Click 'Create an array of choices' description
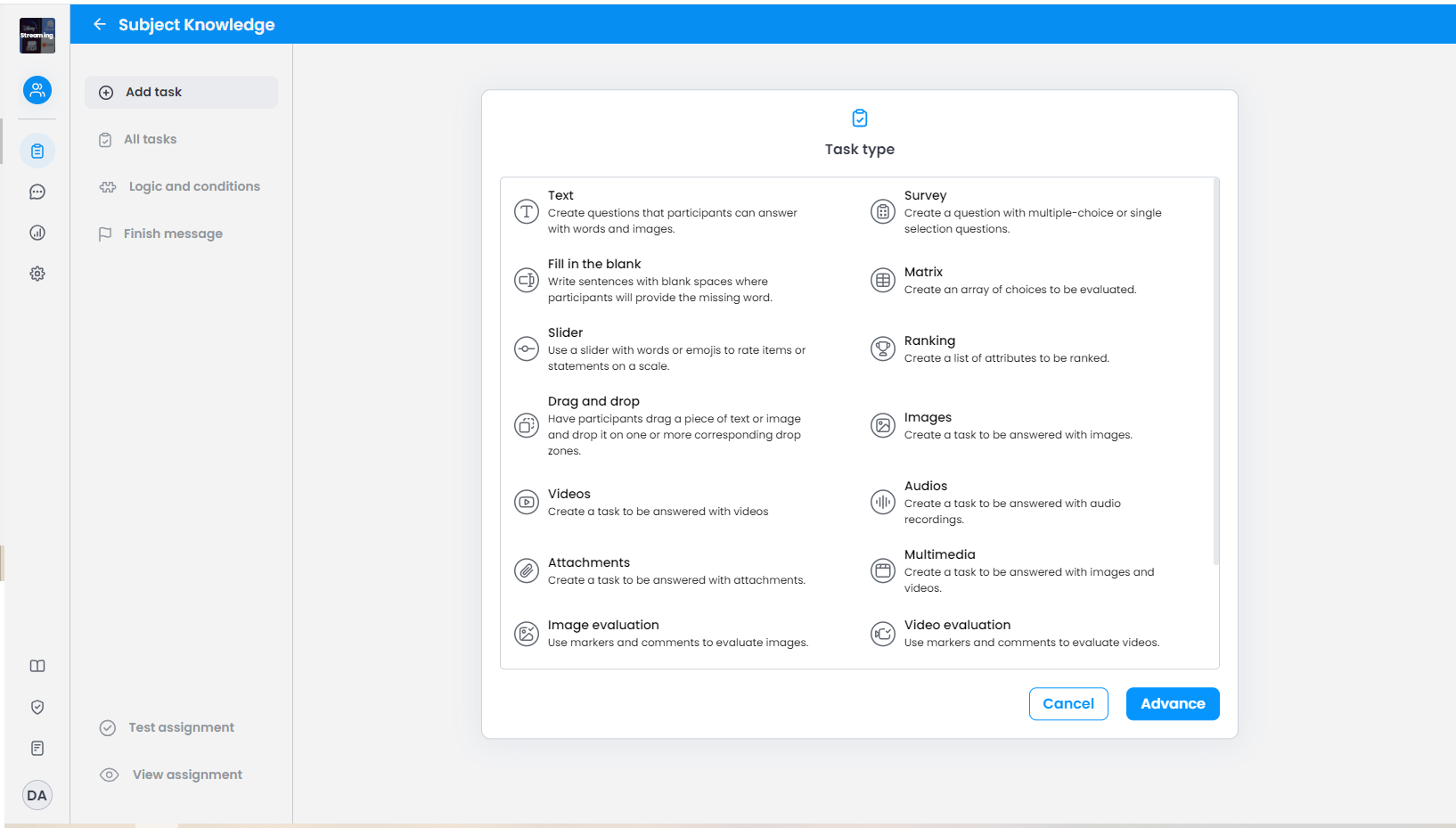1456x828 pixels. 1020,290
